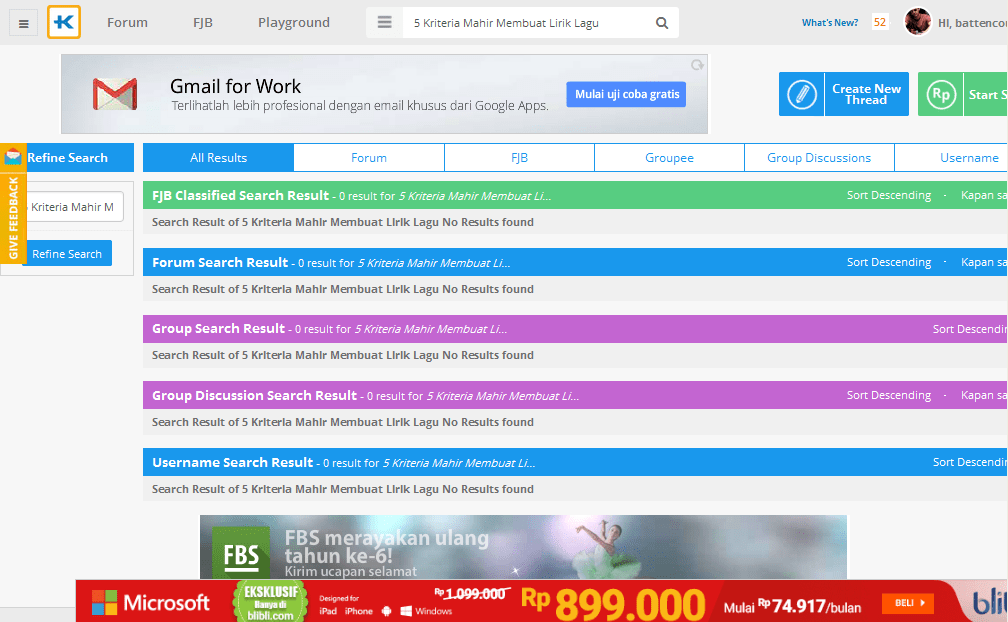Go to FJB in top navigation
Viewport: 1008px width, 622px height.
202,22
